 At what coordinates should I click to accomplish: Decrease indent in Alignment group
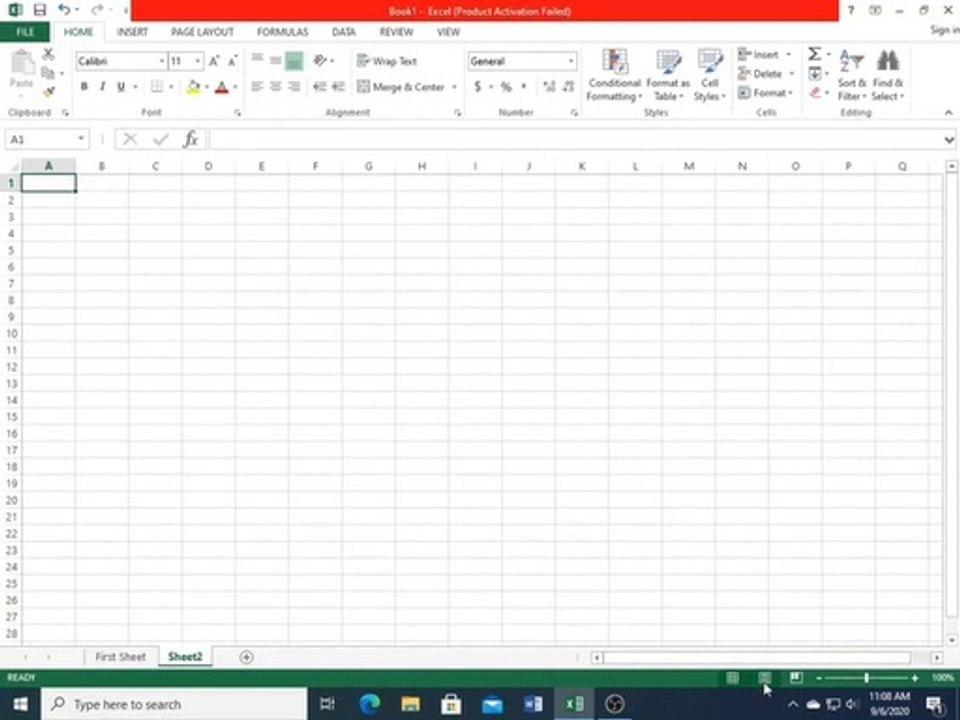[320, 86]
